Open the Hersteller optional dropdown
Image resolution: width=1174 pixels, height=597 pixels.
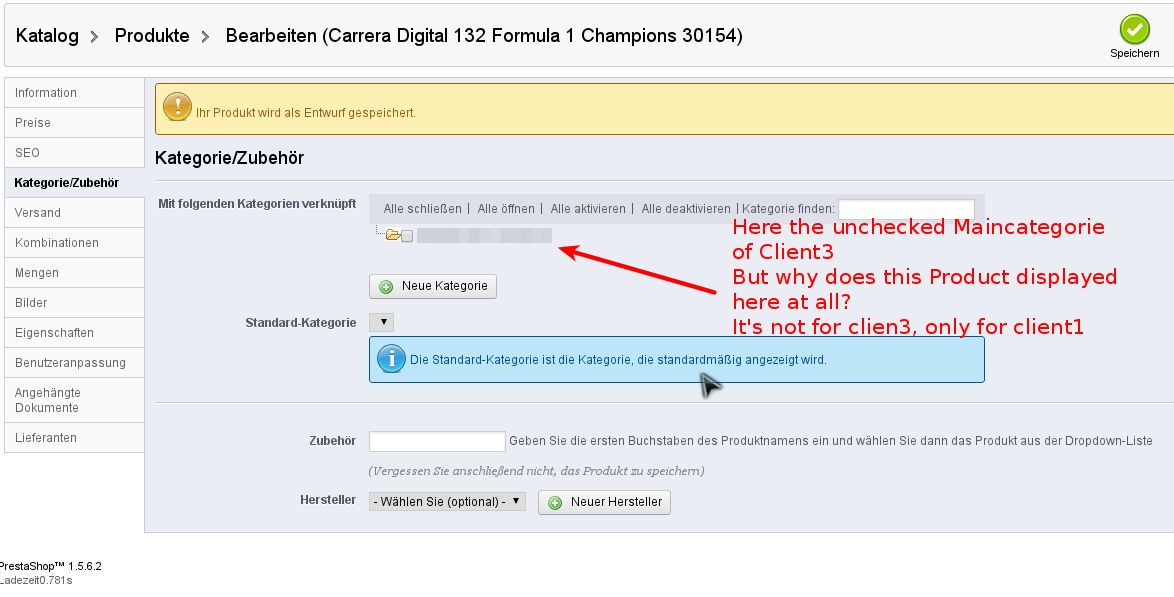click(447, 501)
